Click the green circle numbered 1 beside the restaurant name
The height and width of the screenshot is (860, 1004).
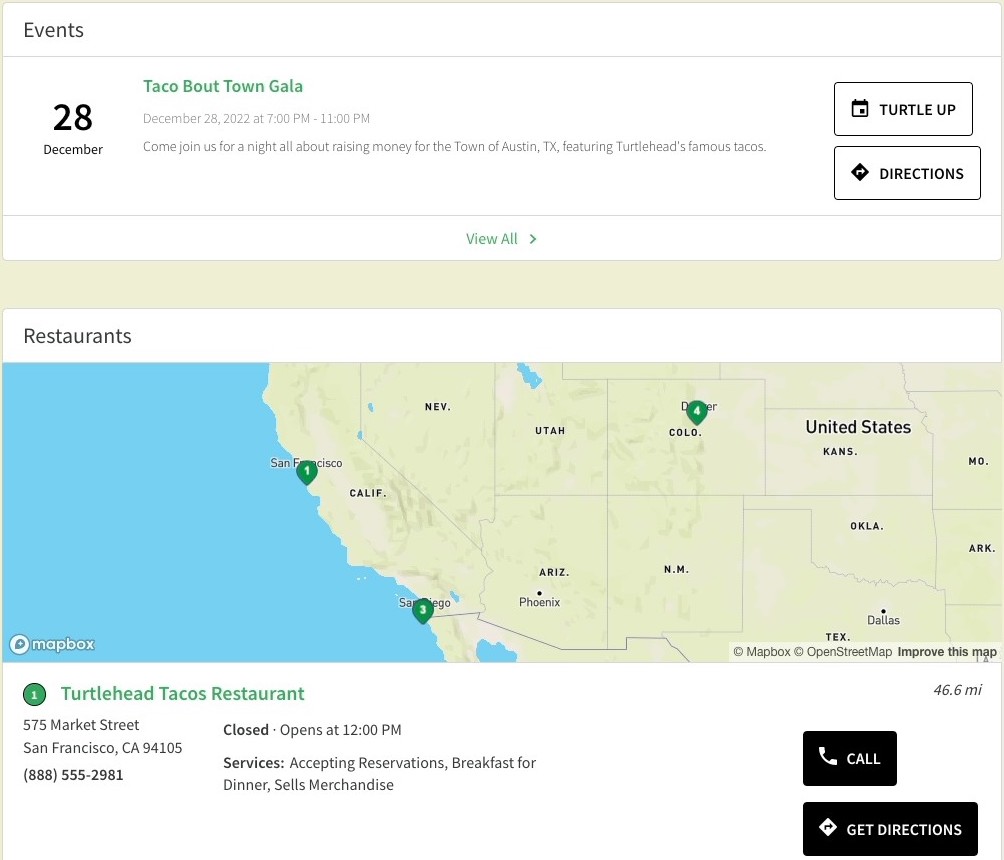[35, 694]
